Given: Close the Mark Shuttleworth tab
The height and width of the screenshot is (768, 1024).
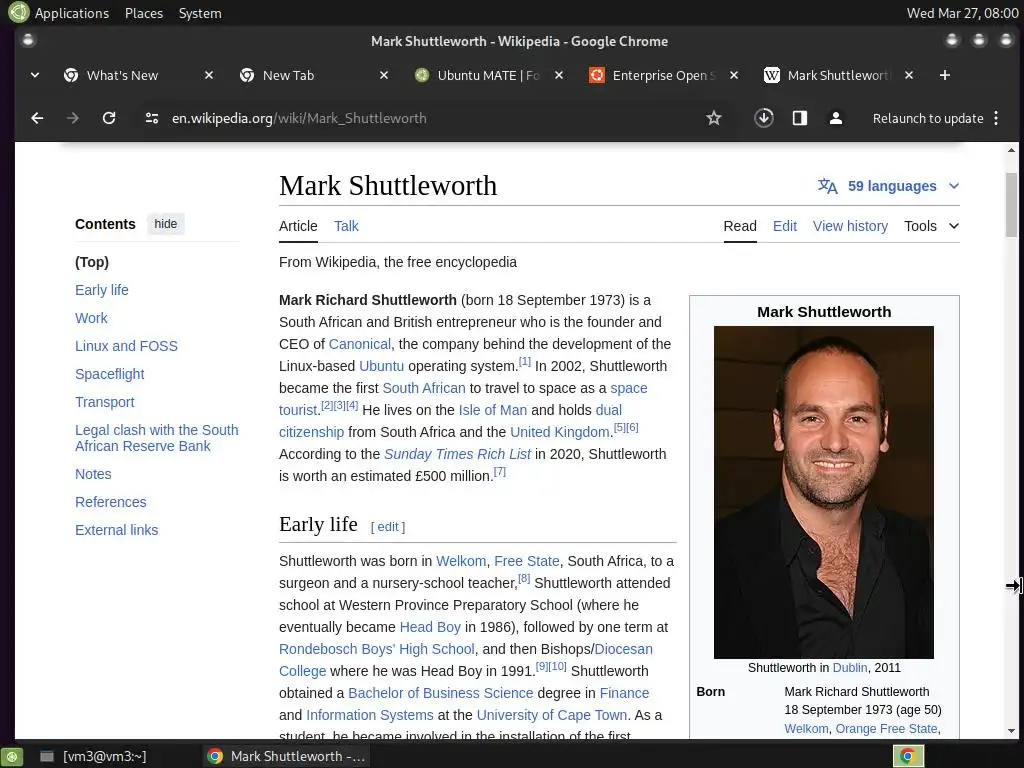Looking at the screenshot, I should pyautogui.click(x=909, y=75).
